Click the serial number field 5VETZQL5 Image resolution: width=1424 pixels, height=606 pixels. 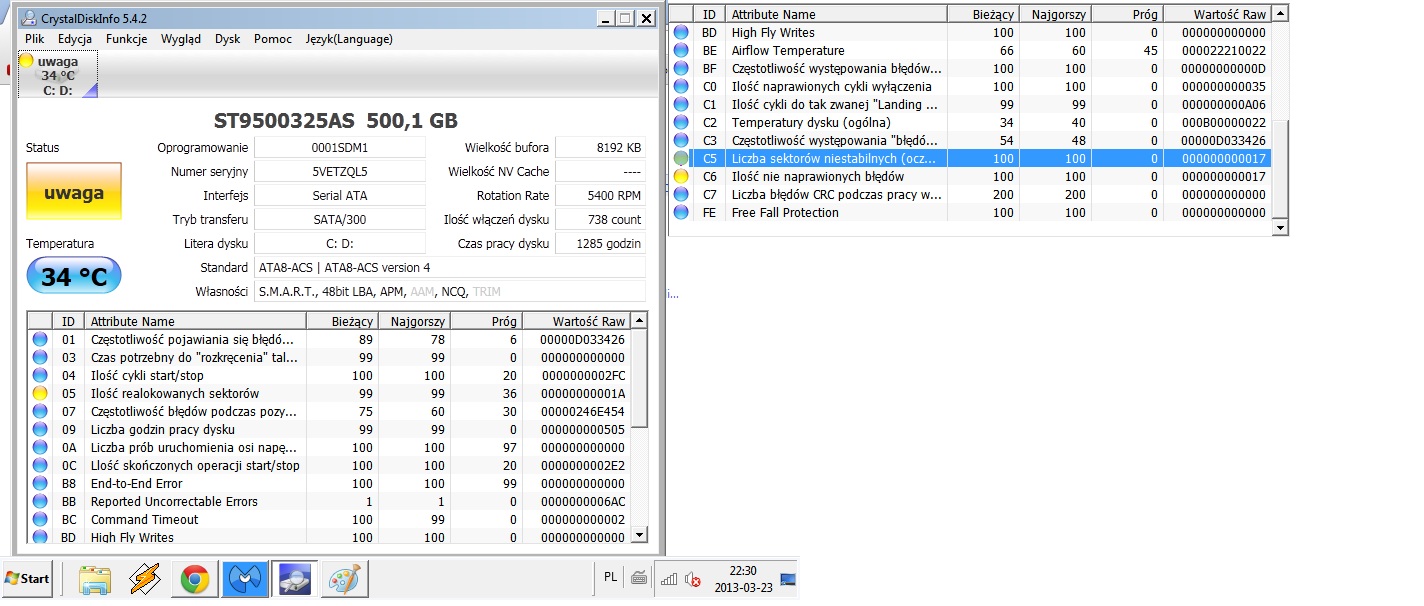[340, 171]
